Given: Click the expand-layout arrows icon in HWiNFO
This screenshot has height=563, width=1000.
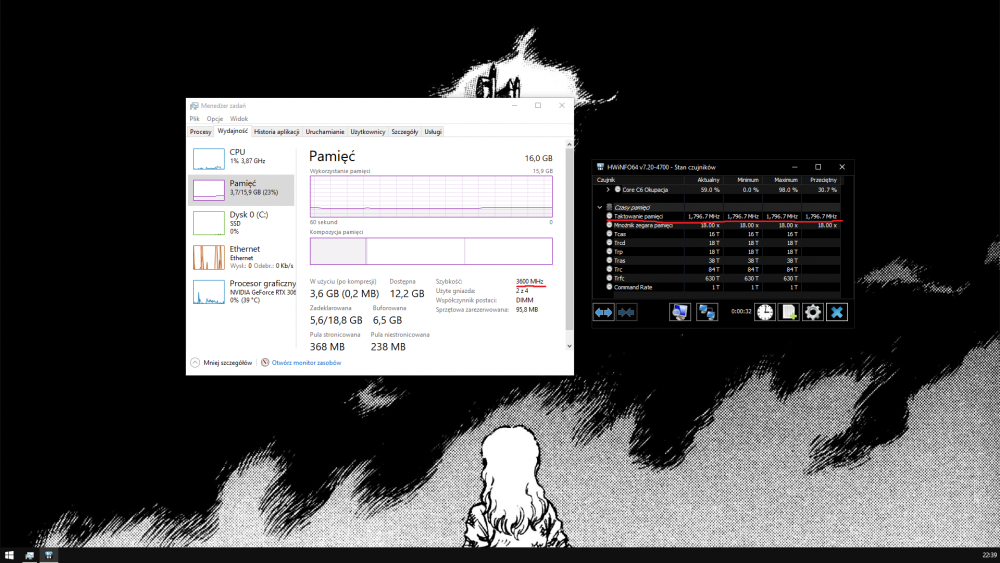Looking at the screenshot, I should point(603,312).
